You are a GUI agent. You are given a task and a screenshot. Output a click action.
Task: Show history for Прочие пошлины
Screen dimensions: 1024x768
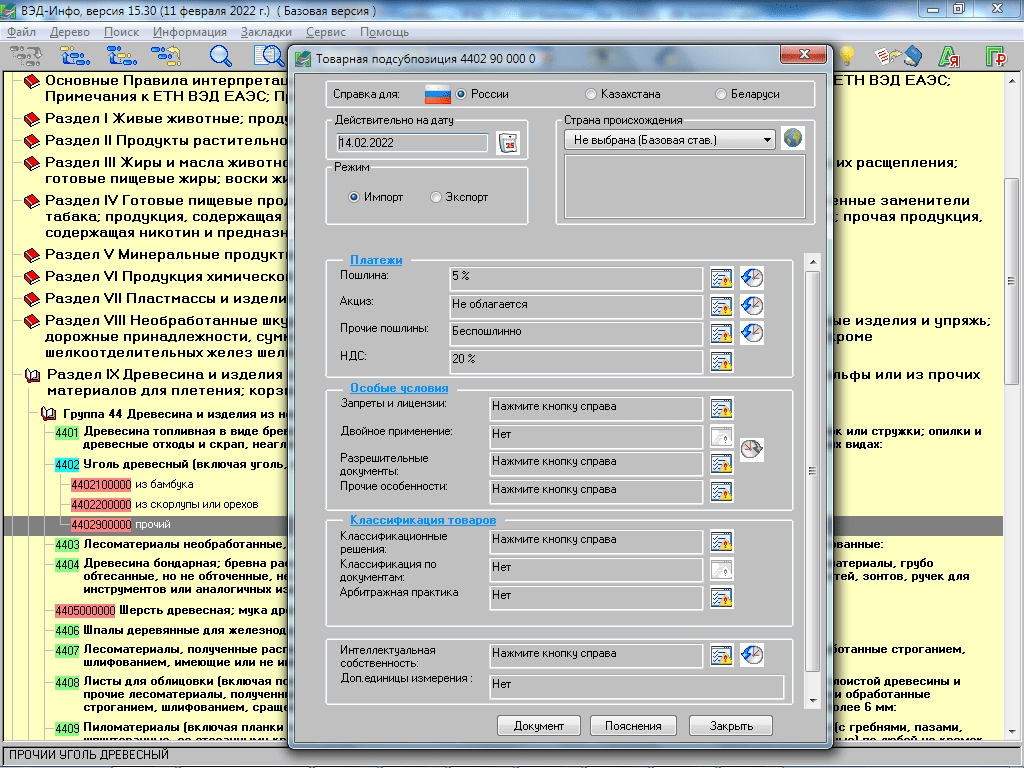752,333
